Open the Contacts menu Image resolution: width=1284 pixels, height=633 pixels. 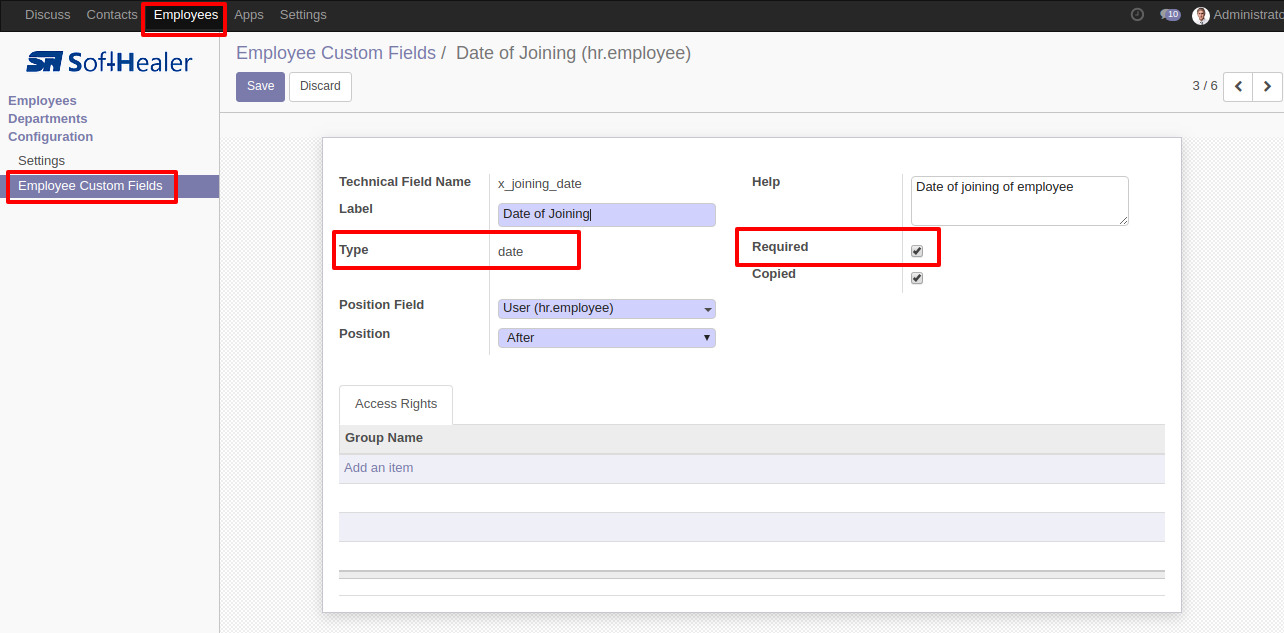[x=112, y=15]
